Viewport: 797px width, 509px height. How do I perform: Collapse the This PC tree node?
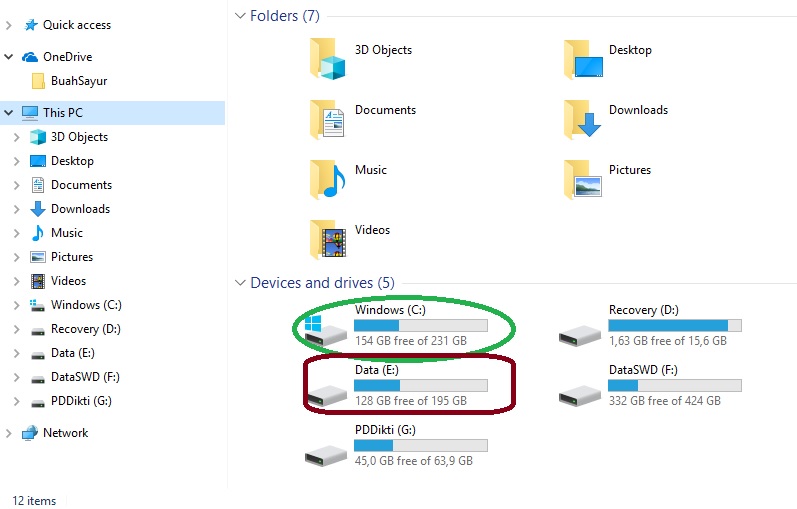(10, 113)
